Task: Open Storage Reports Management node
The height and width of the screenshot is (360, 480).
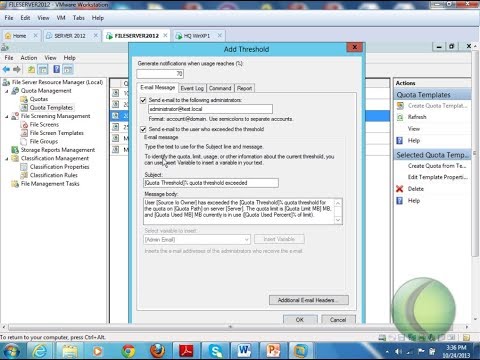Action: click(x=58, y=150)
